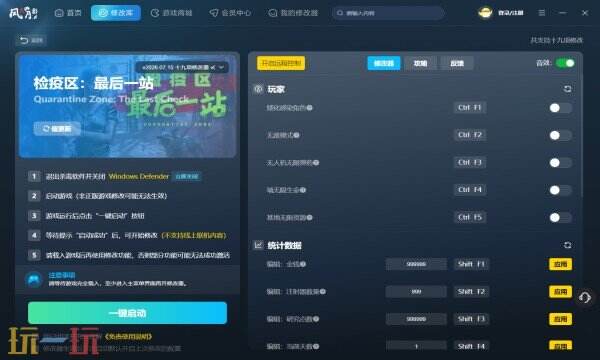Select the middle tab in right panel header
Image resolution: width=600 pixels, height=360 pixels.
(420, 63)
